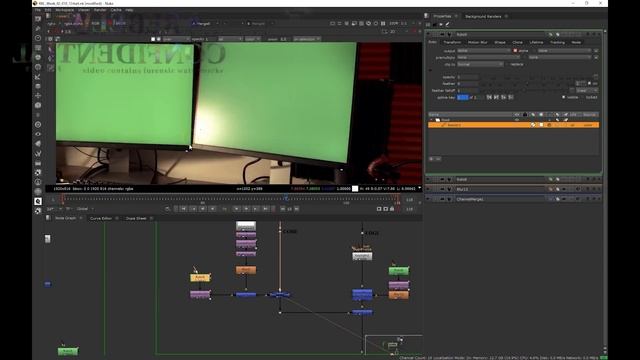Open the Merge nodes toolbar icon

[38, 86]
